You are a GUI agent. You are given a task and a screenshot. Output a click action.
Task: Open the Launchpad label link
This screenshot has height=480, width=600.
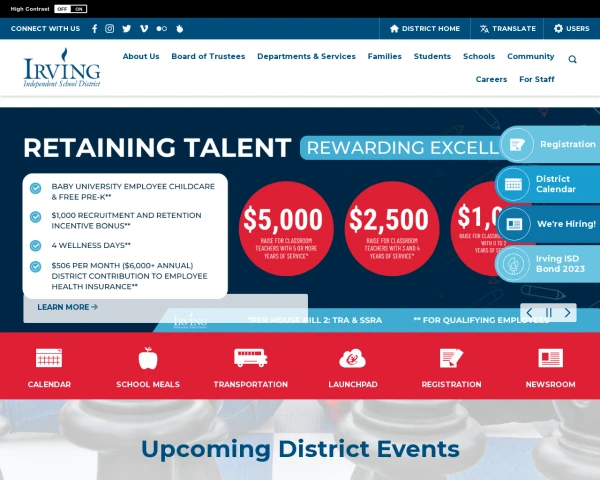pyautogui.click(x=353, y=384)
